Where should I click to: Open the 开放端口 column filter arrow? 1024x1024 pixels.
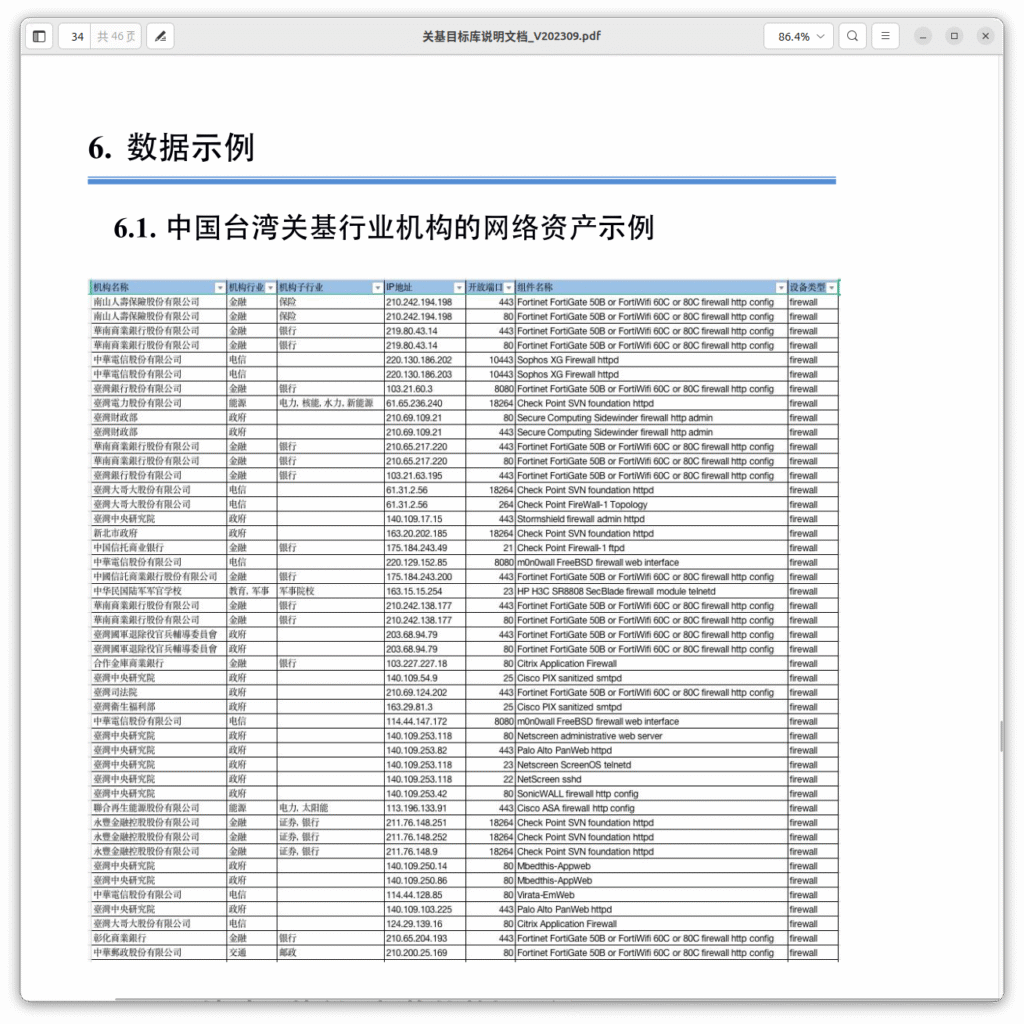pyautogui.click(x=509, y=288)
